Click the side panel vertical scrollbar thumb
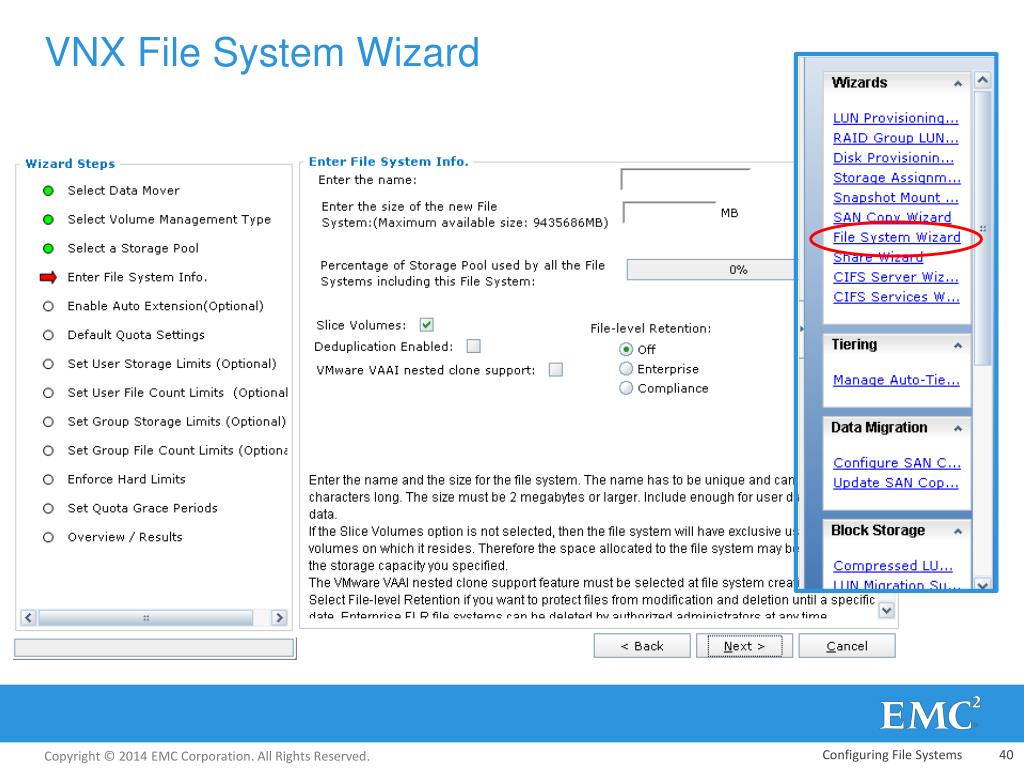The image size is (1024, 768). (983, 229)
